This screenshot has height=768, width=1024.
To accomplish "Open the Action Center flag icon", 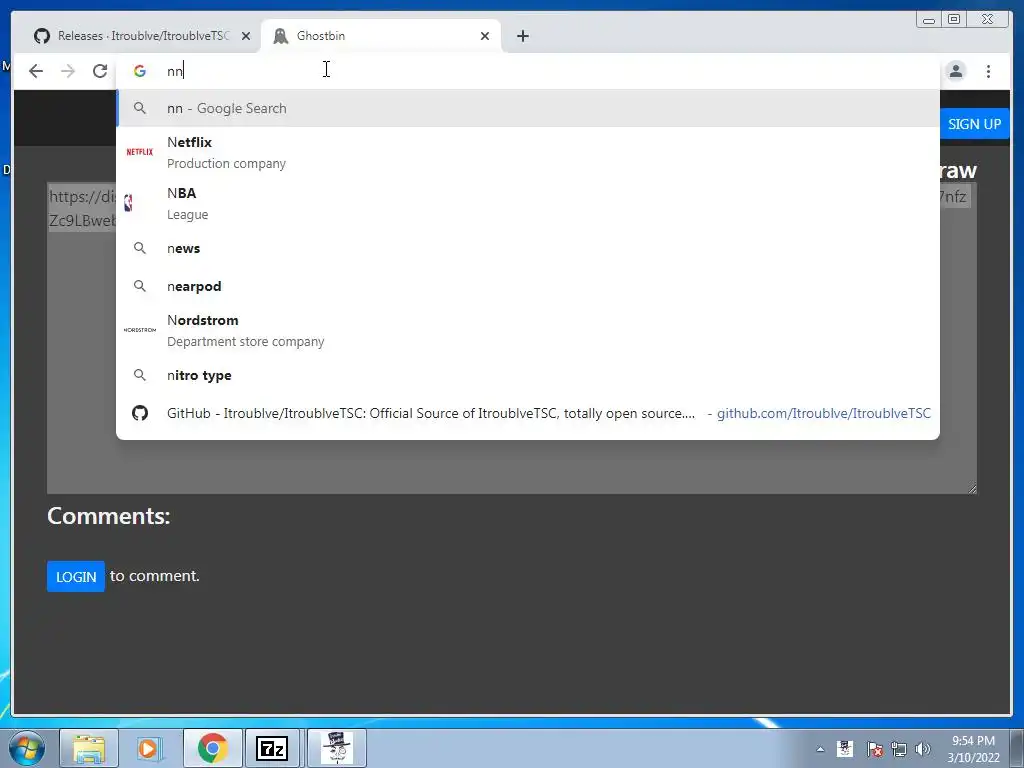I will coord(874,749).
